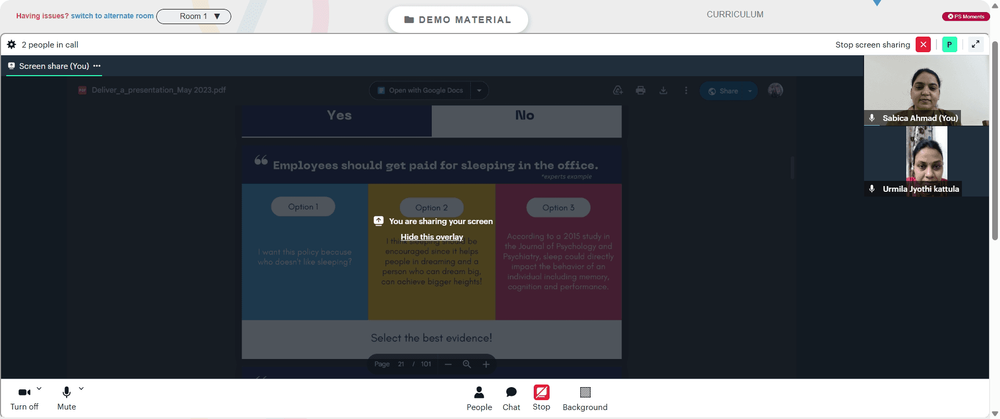Viewport: 1000px width, 419px height.
Task: Click the page number 21 field
Action: pos(401,364)
